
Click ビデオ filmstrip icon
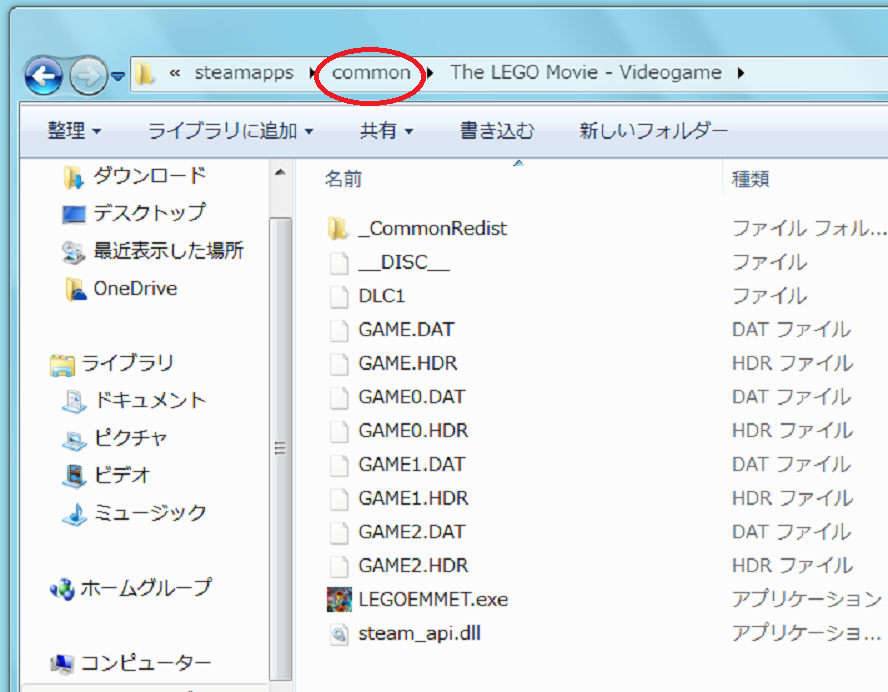[x=74, y=476]
